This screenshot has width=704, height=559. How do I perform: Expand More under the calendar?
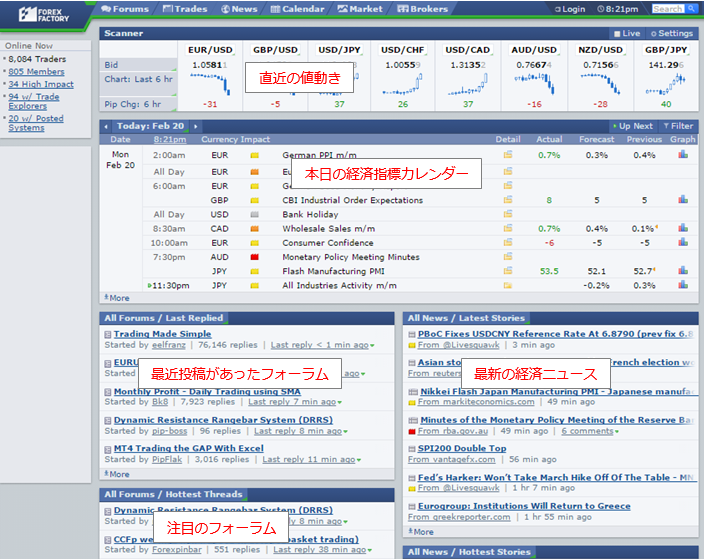[117, 298]
